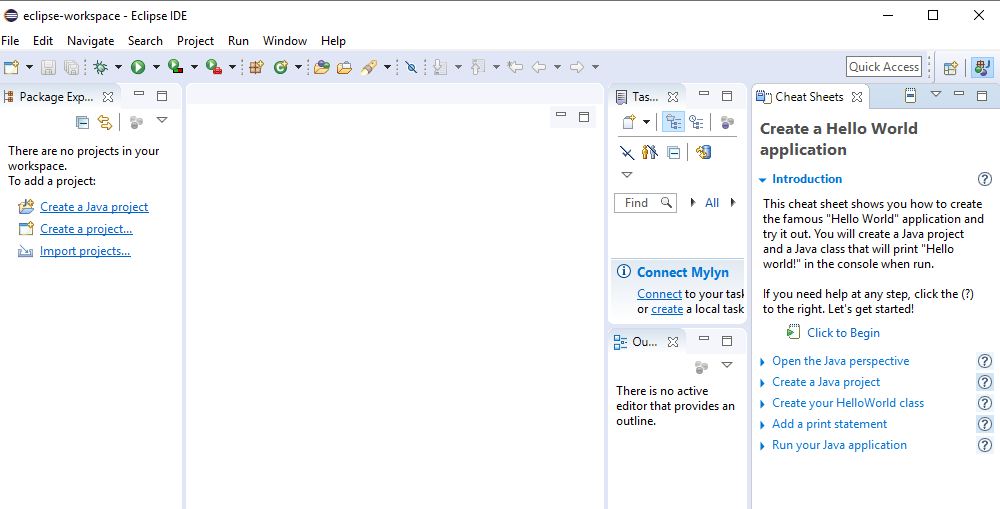Click Create a project... link
1000x509 pixels.
point(86,229)
